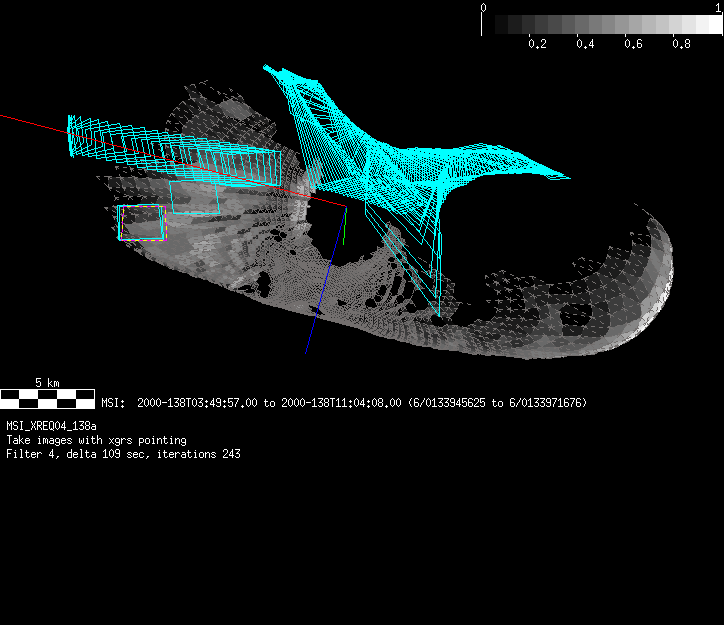The image size is (724, 625).
Task: Click the 0.2 label on the colorbar
Action: [x=537, y=45]
